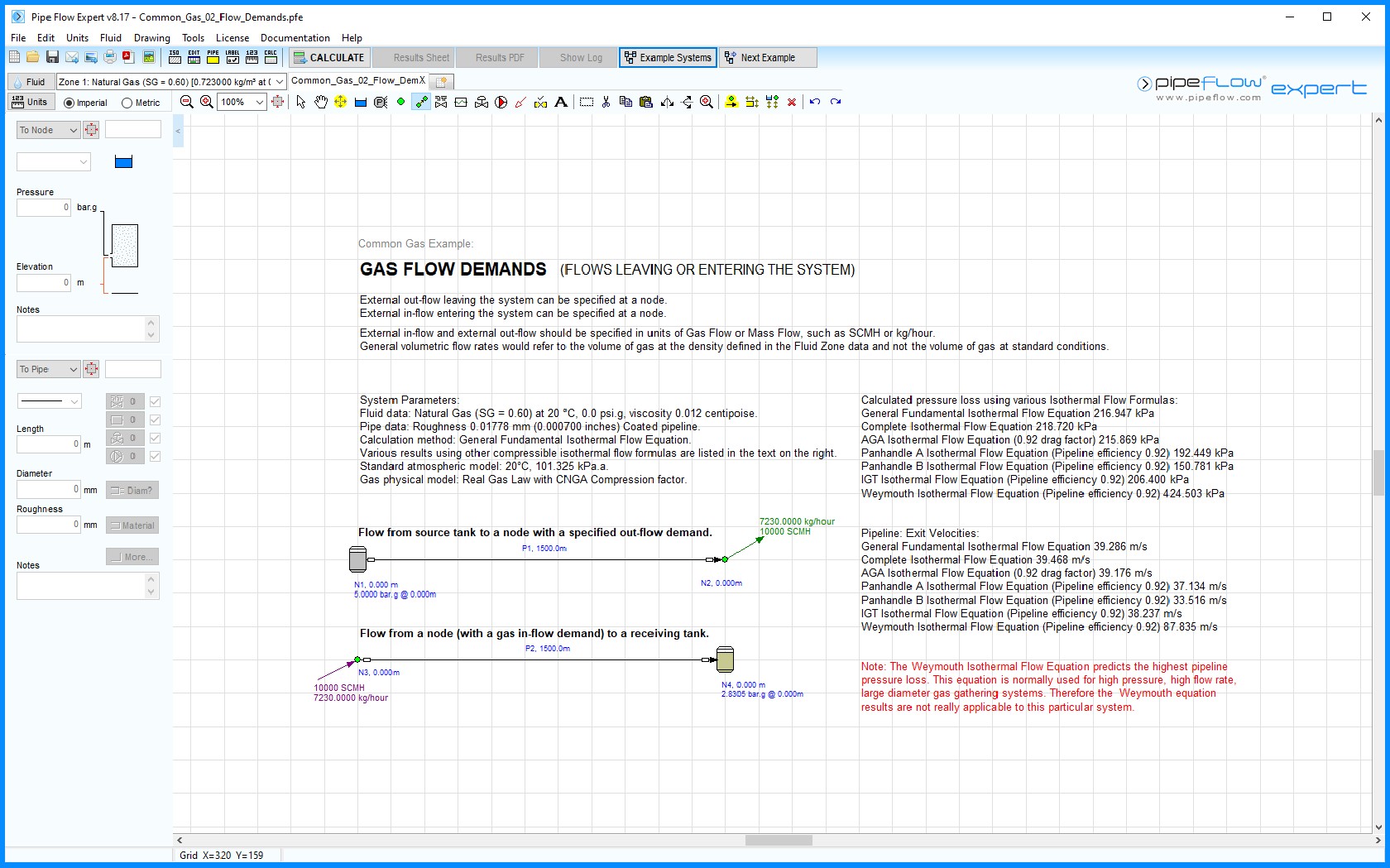The width and height of the screenshot is (1390, 868).
Task: Open the Drawing menu
Action: 151,37
